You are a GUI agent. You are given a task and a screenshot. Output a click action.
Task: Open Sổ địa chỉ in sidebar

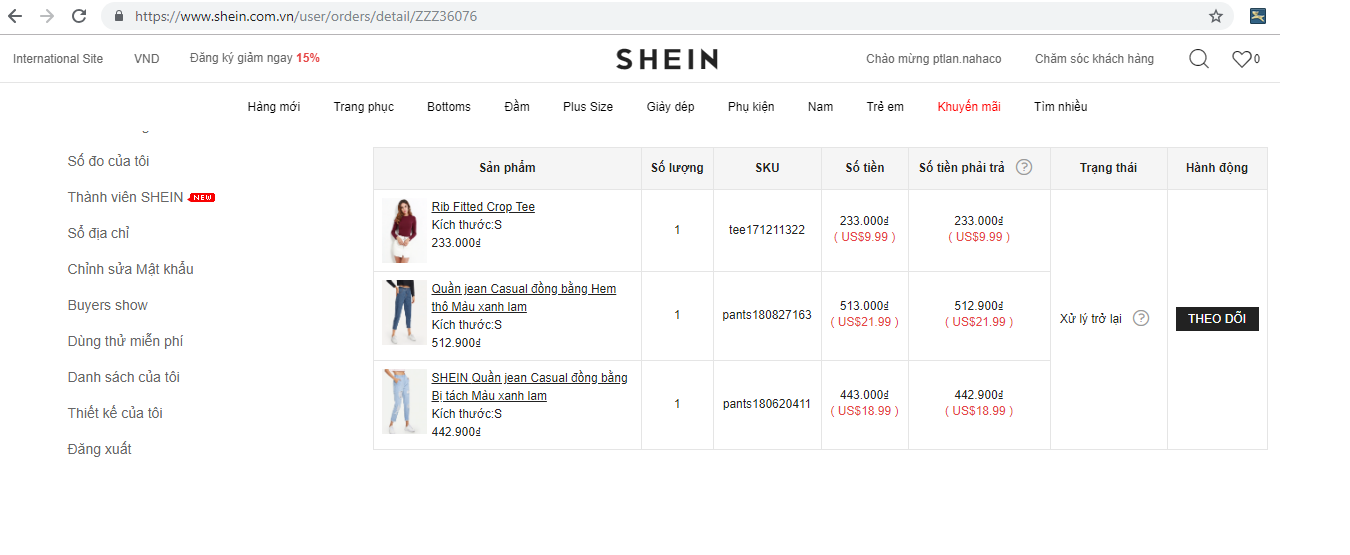point(99,233)
